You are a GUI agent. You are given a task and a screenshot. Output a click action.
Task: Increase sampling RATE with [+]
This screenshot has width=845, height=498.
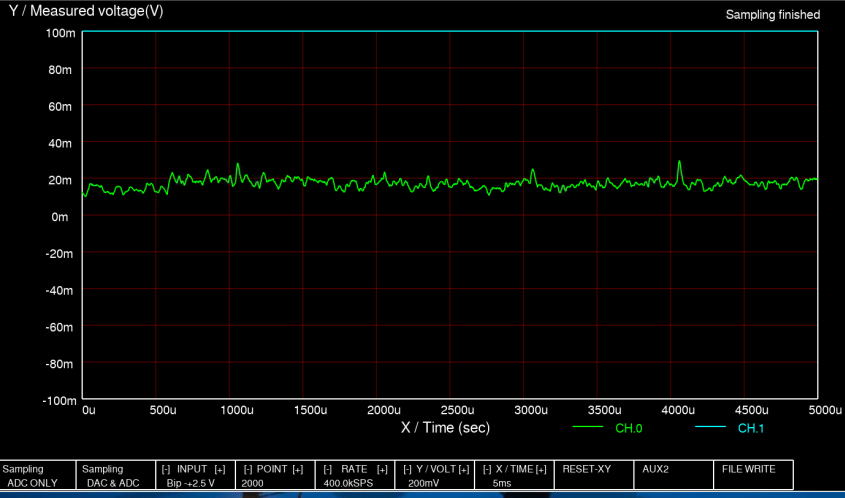(x=382, y=469)
